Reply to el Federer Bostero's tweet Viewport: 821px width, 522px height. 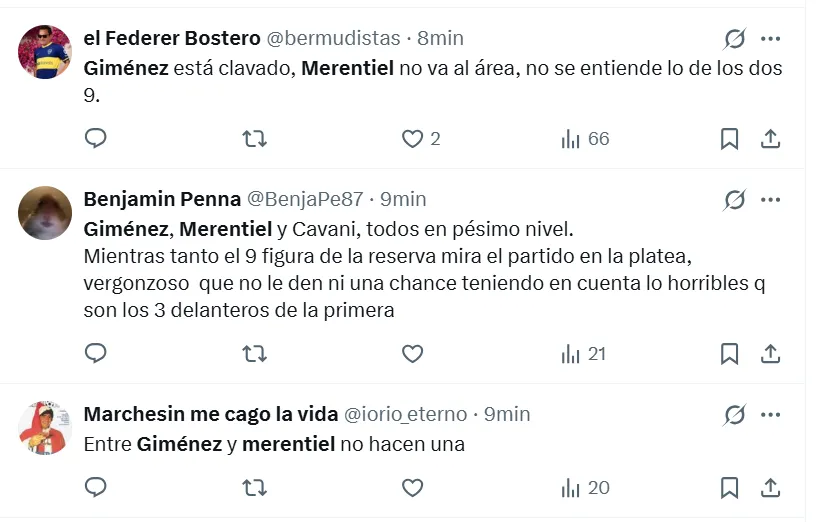(x=96, y=139)
